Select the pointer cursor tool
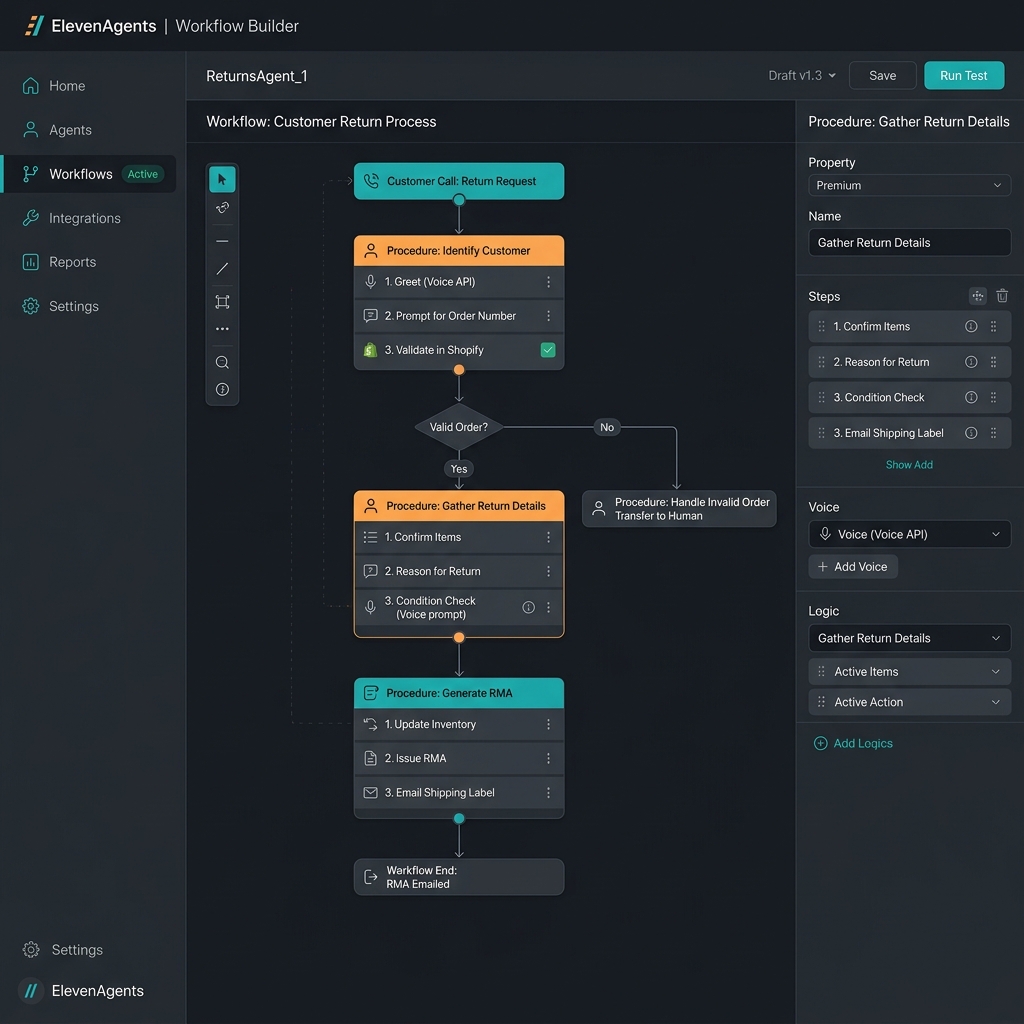The width and height of the screenshot is (1024, 1024). tap(222, 180)
